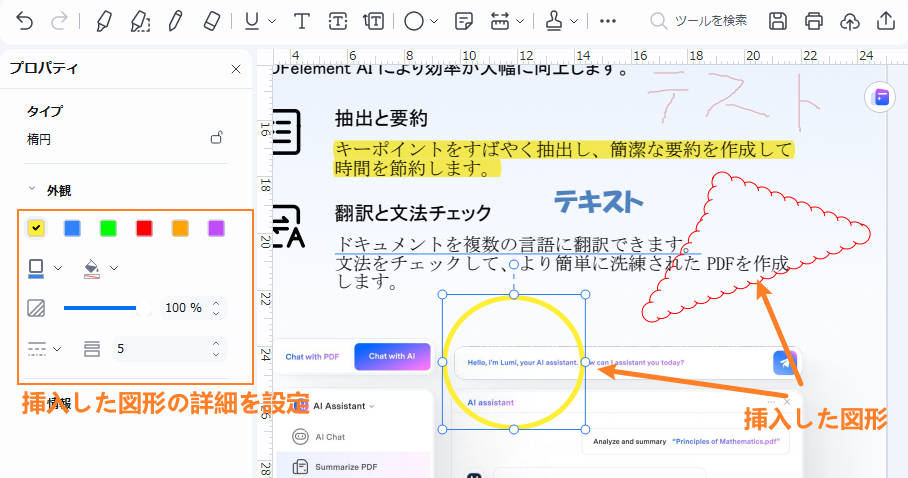Click the Save floppy disk icon
908x478 pixels.
[x=778, y=21]
